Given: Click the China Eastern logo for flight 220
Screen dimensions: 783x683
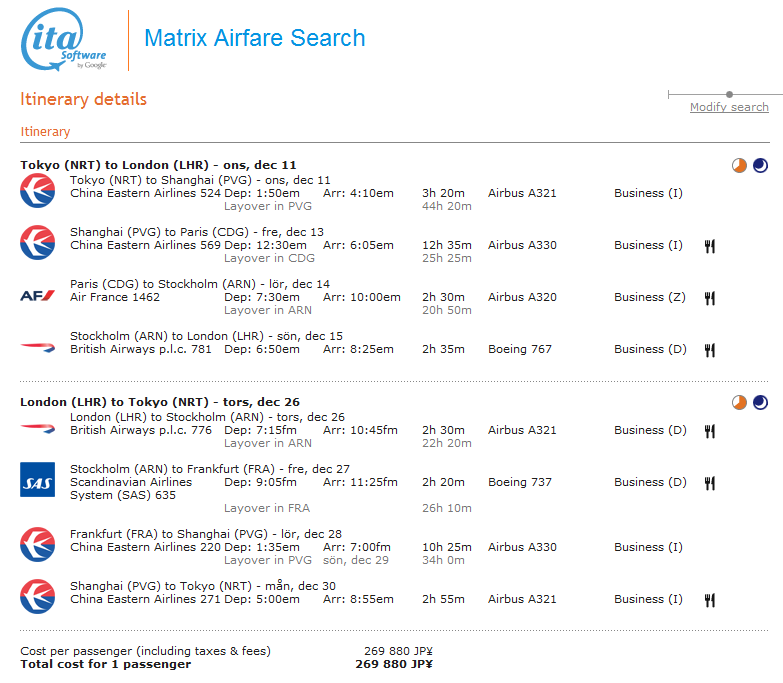Looking at the screenshot, I should 37,544.
